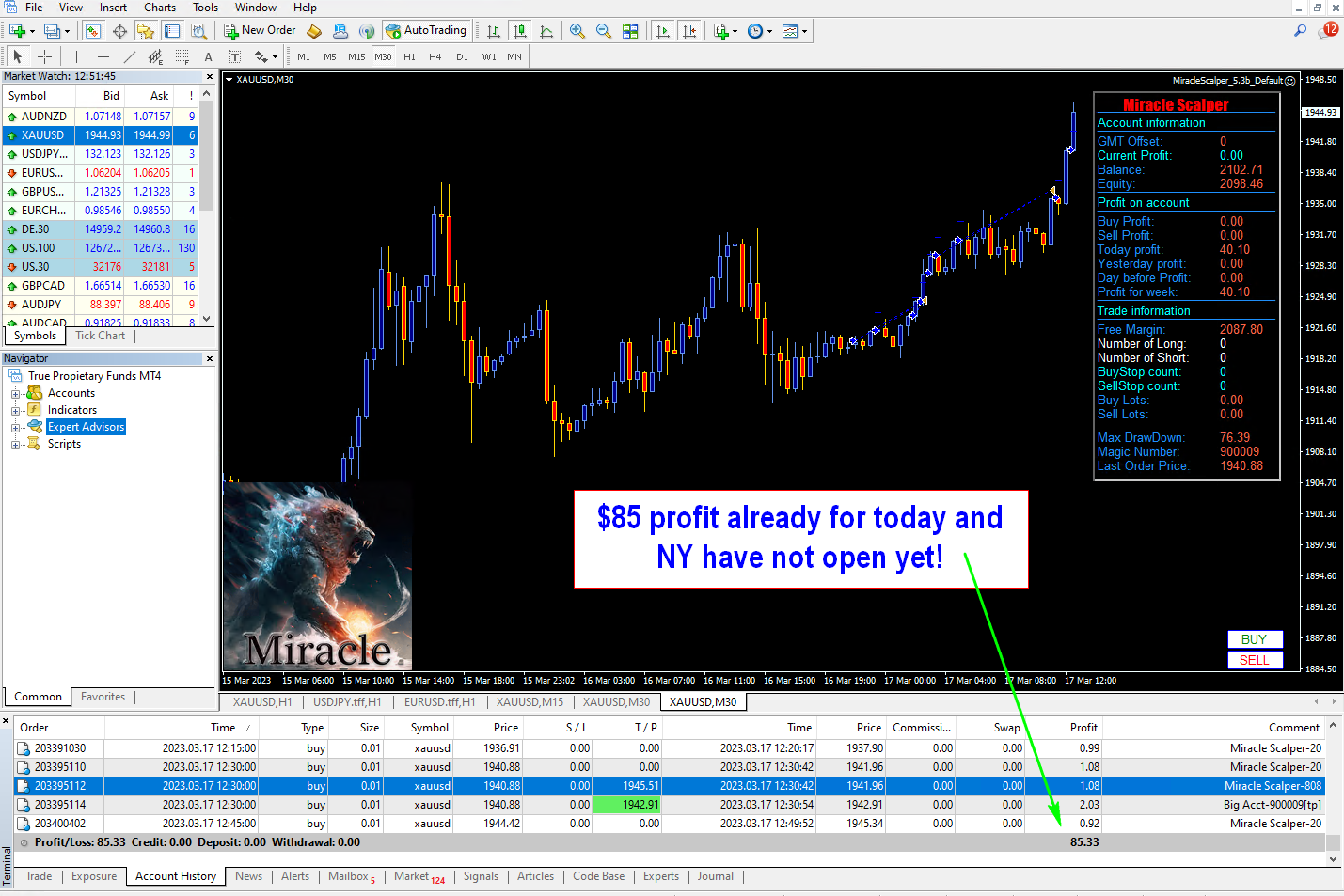Toggle the Navigator folder-star icon
Image resolution: width=1344 pixels, height=896 pixels.
[146, 31]
